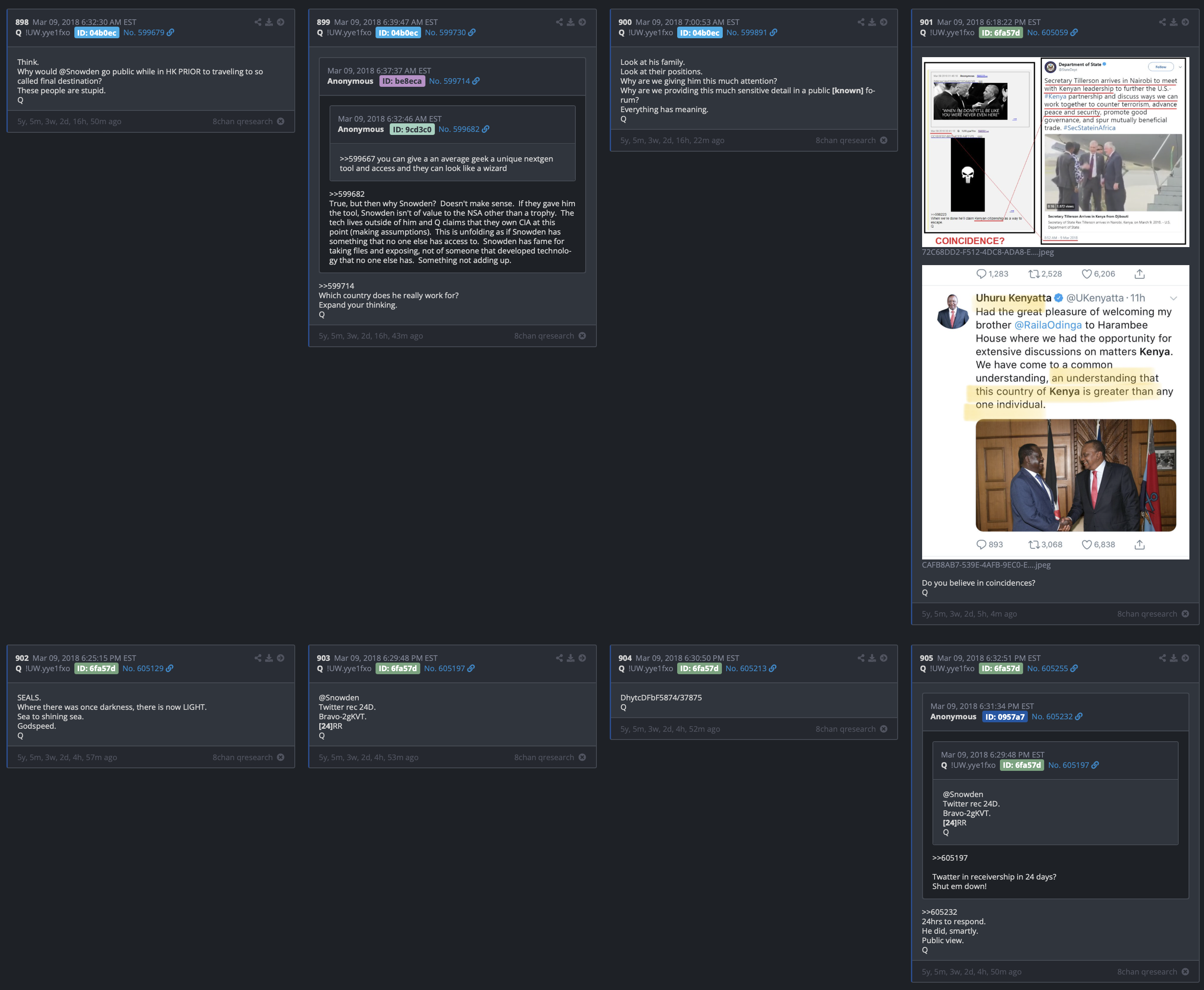
Task: Click download icon on post 900
Action: [x=872, y=22]
